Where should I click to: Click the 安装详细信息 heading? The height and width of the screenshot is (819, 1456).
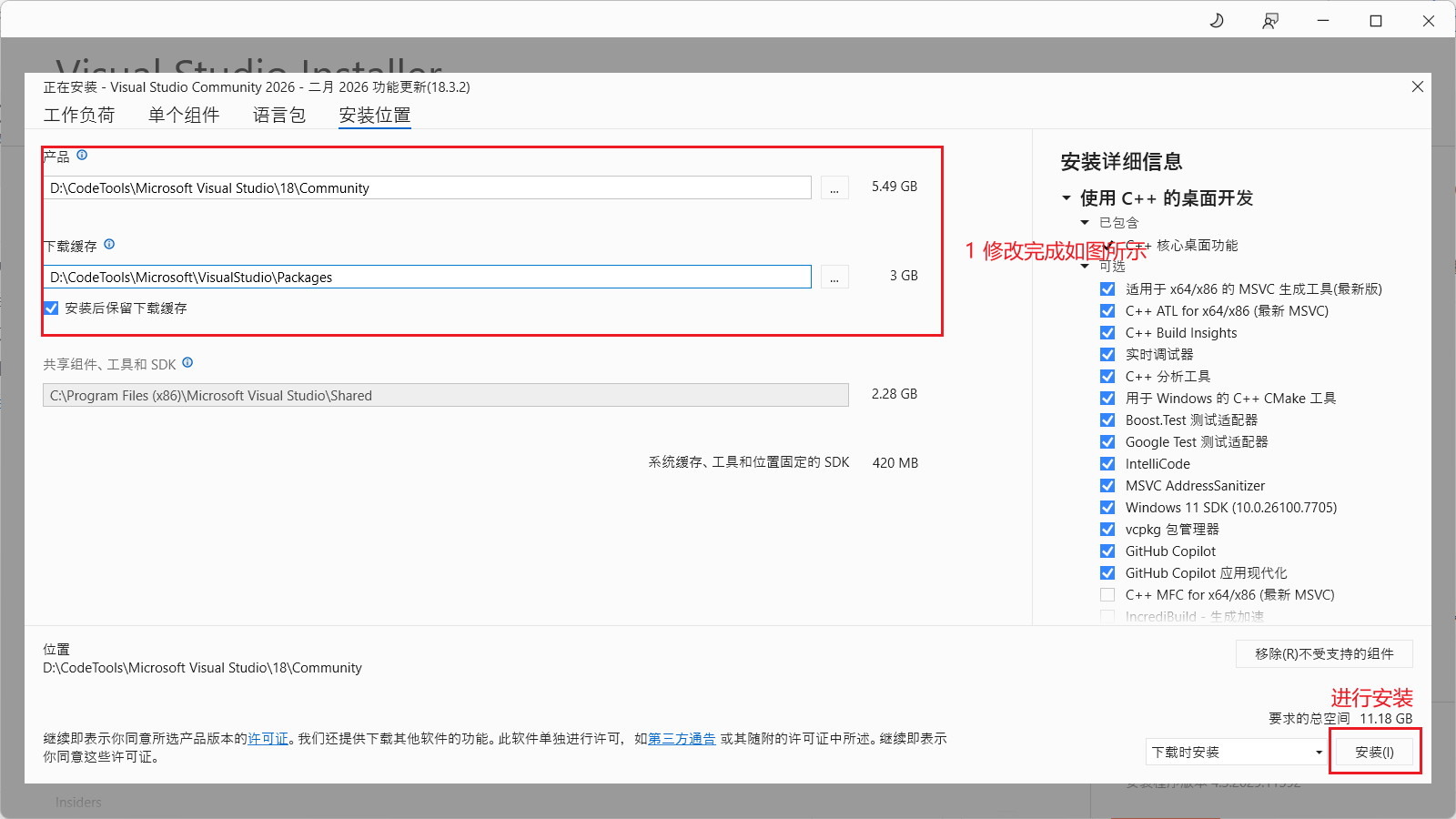tap(1121, 162)
